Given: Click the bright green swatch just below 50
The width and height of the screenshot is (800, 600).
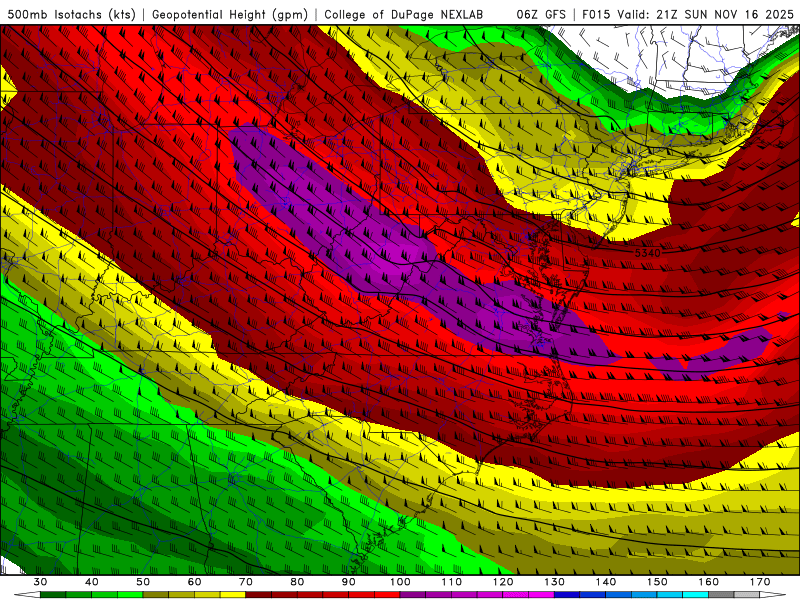Looking at the screenshot, I should click(x=130, y=595).
